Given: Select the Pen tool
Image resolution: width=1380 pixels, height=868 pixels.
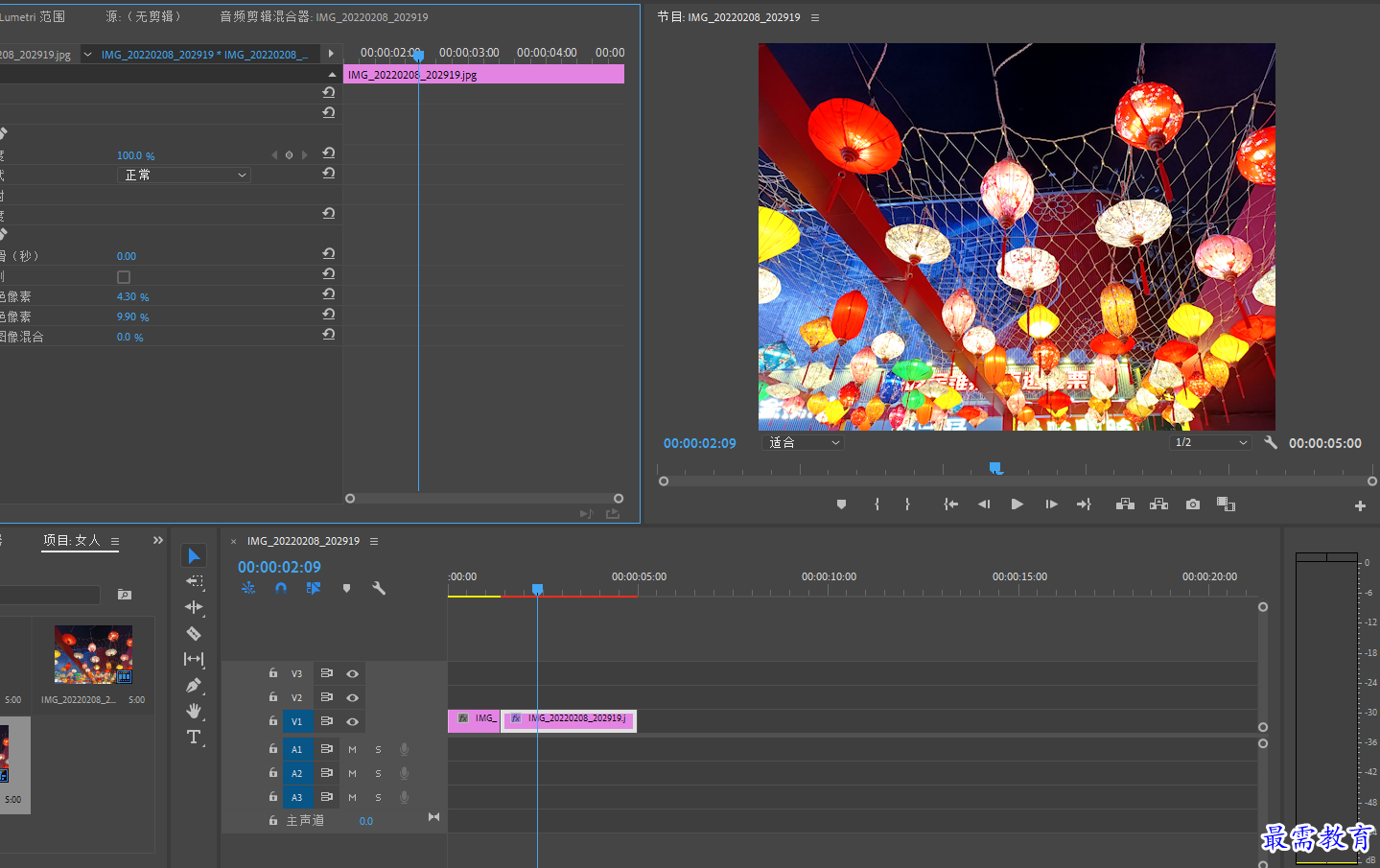Looking at the screenshot, I should 194,685.
